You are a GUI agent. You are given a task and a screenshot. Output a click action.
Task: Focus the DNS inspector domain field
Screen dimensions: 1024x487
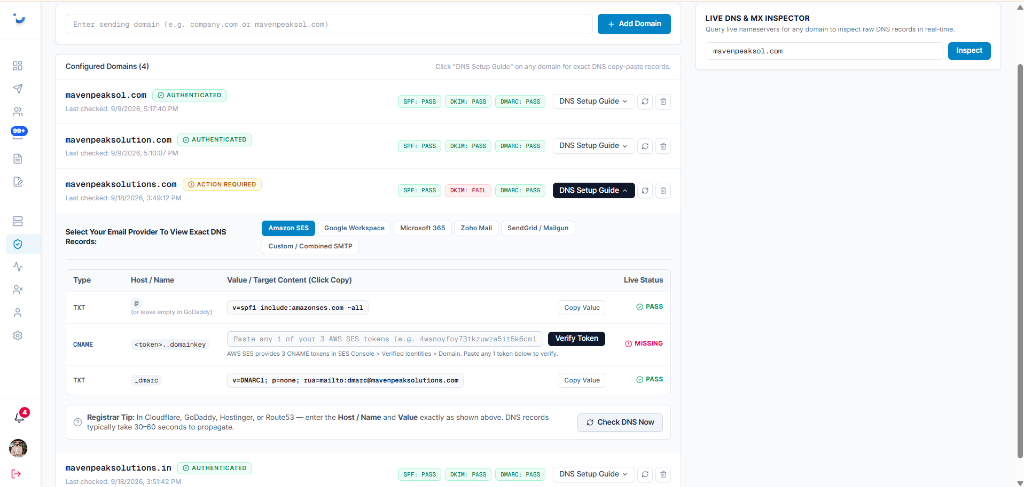click(x=824, y=51)
